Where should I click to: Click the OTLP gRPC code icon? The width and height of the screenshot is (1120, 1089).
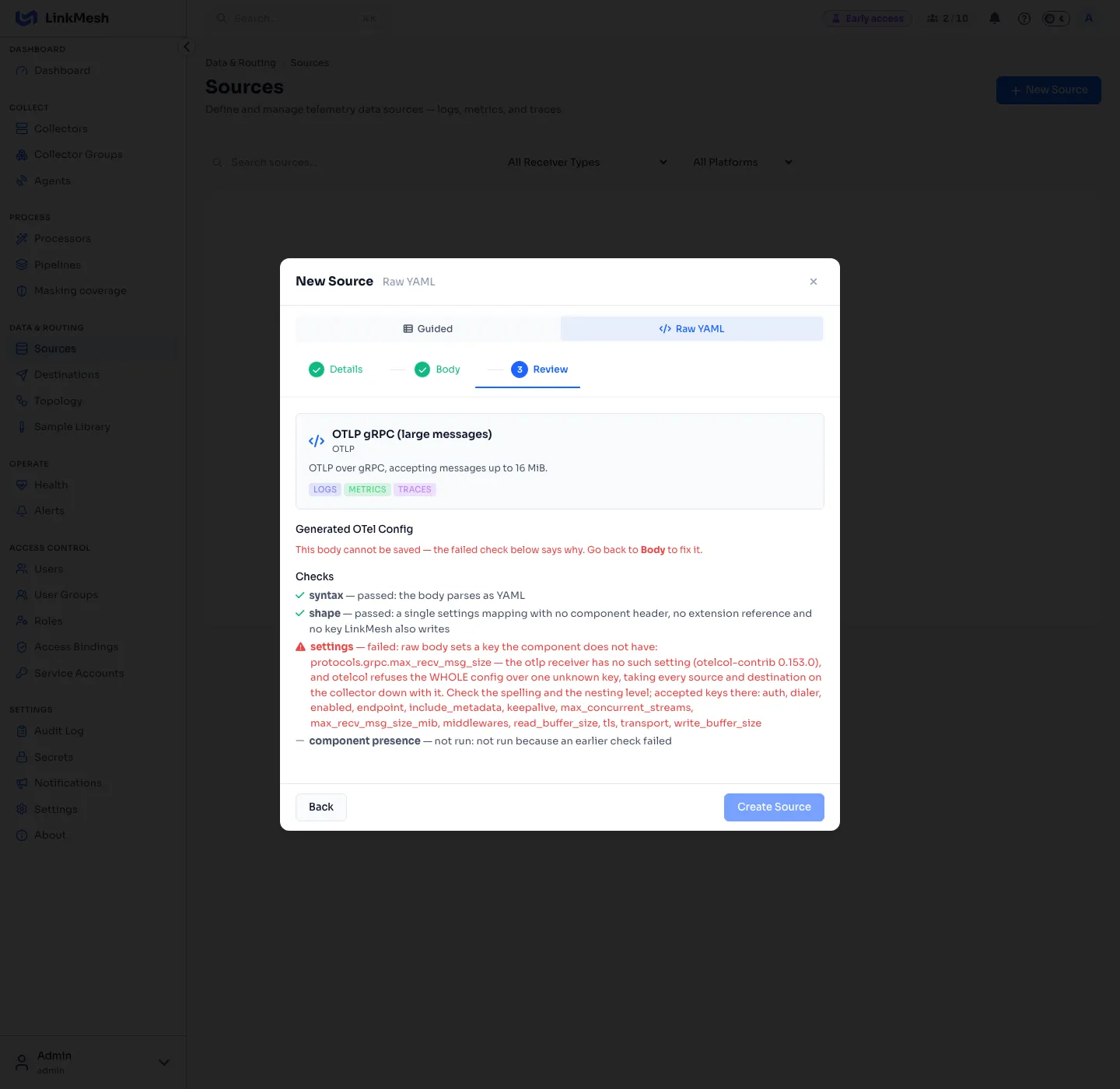pos(317,441)
